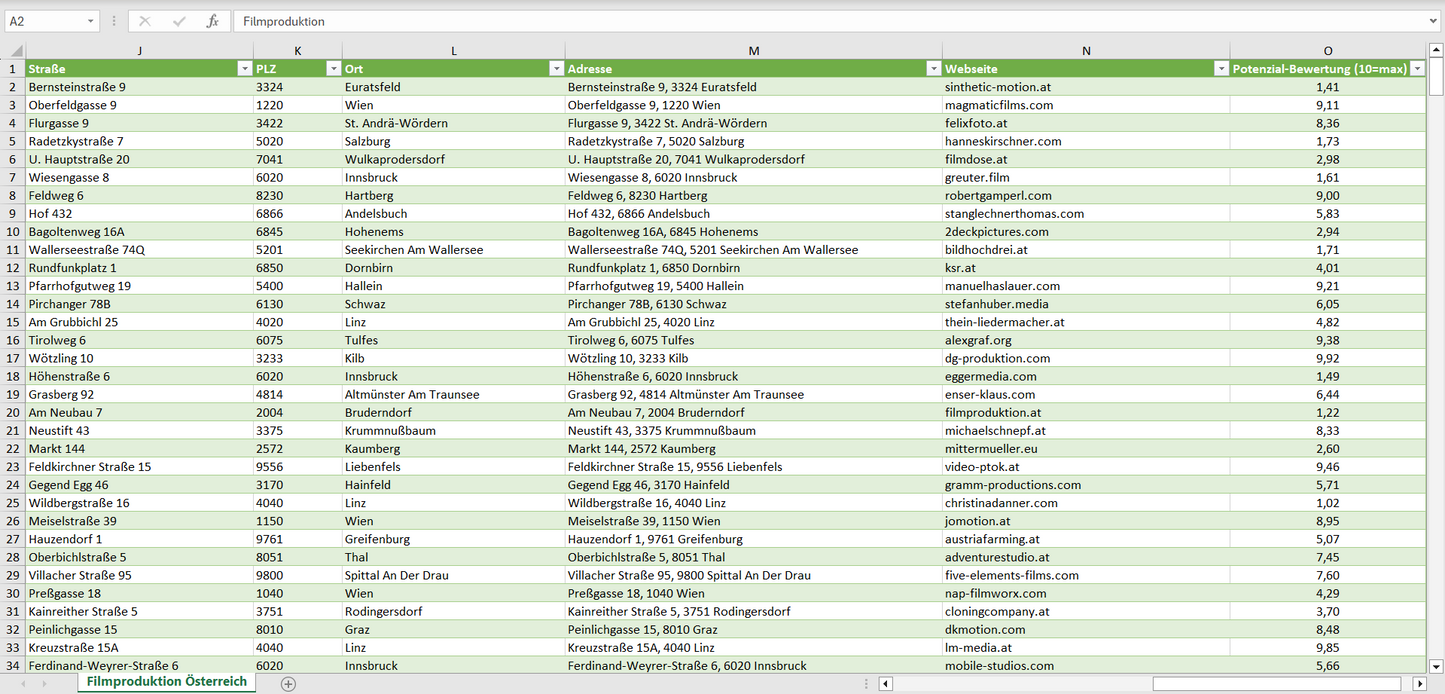Click the horizontal scroll right arrow
Viewport: 1445px width, 694px height.
pos(1419,684)
